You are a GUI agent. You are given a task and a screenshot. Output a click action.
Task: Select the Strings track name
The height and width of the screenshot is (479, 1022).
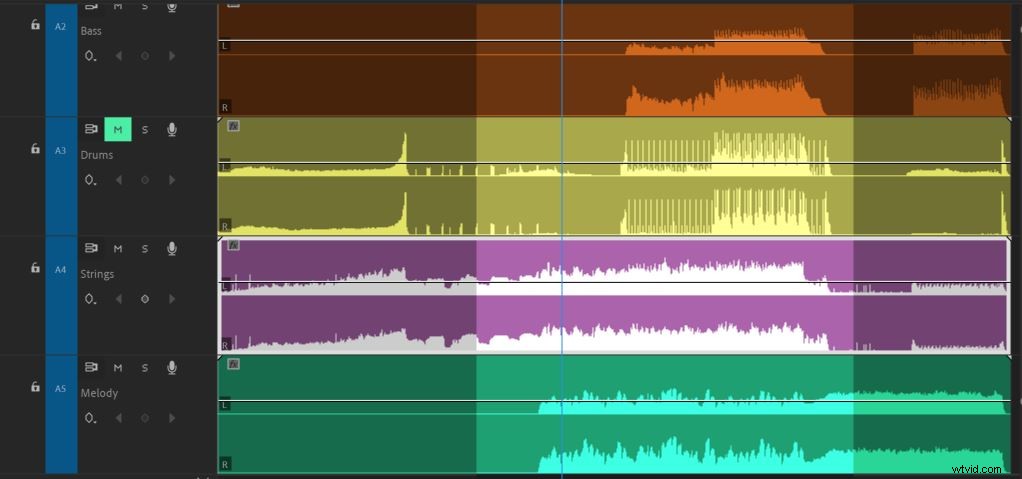[x=98, y=274]
